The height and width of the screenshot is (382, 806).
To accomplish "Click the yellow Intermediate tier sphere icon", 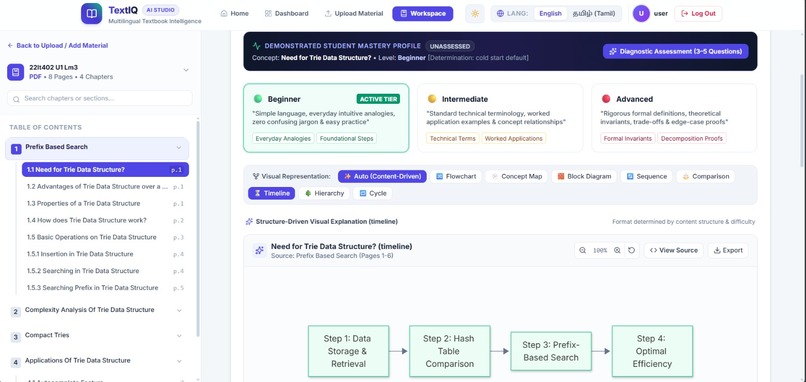I will tap(432, 99).
